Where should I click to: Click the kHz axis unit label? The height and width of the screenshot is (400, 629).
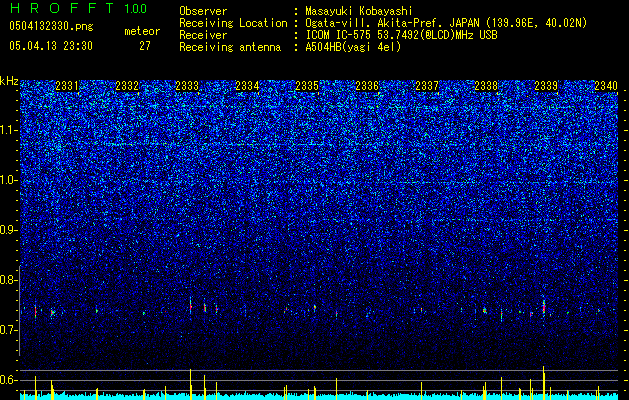(9, 81)
